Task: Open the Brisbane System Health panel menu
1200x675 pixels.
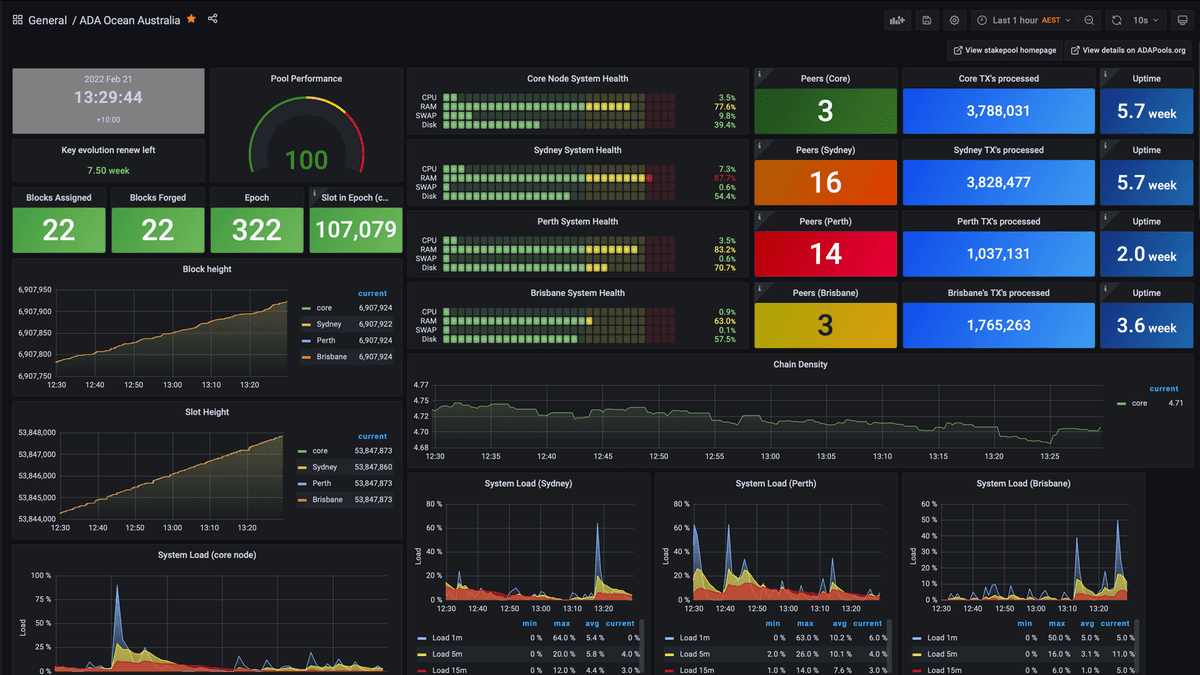Action: point(578,293)
